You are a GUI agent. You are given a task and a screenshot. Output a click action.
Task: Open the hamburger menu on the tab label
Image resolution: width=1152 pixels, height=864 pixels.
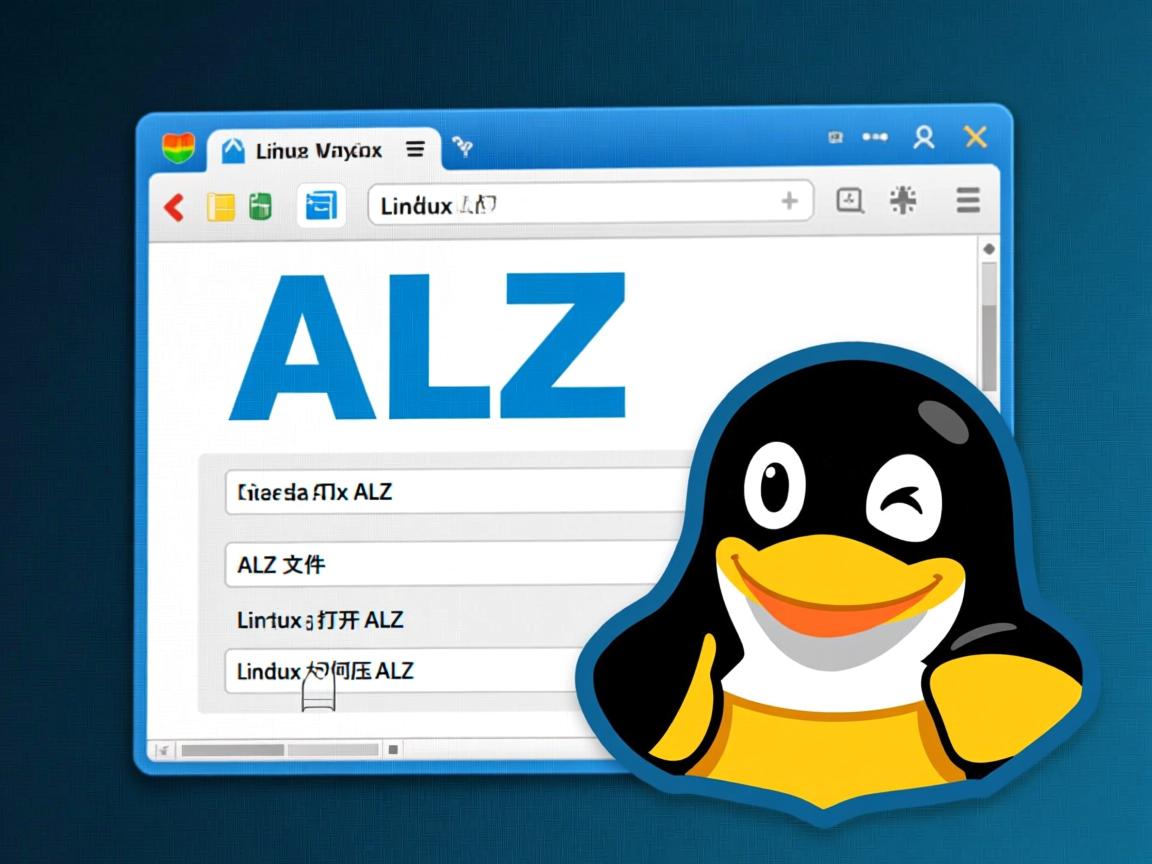tap(414, 149)
